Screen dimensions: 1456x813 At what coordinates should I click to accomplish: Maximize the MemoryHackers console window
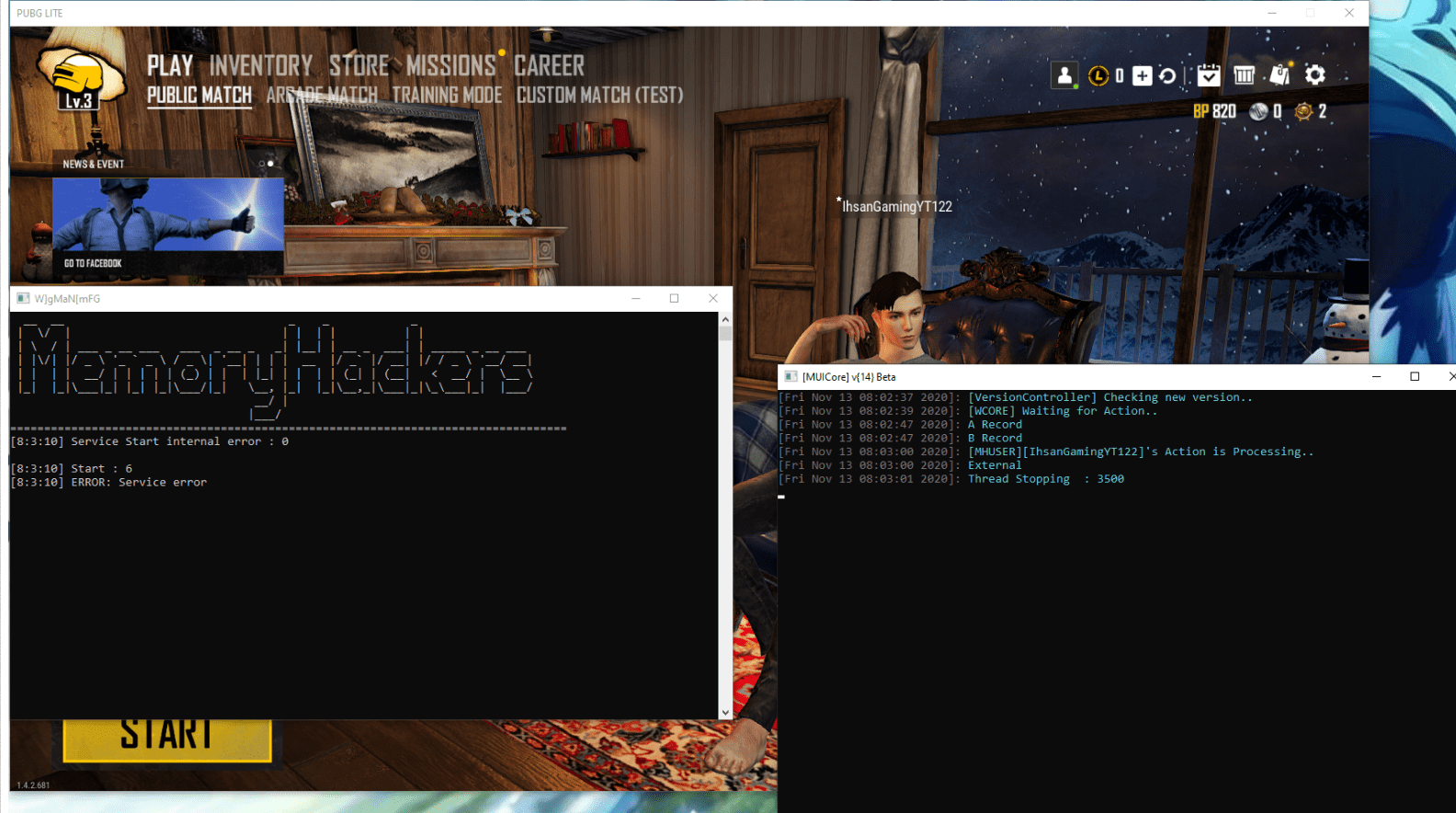click(674, 299)
